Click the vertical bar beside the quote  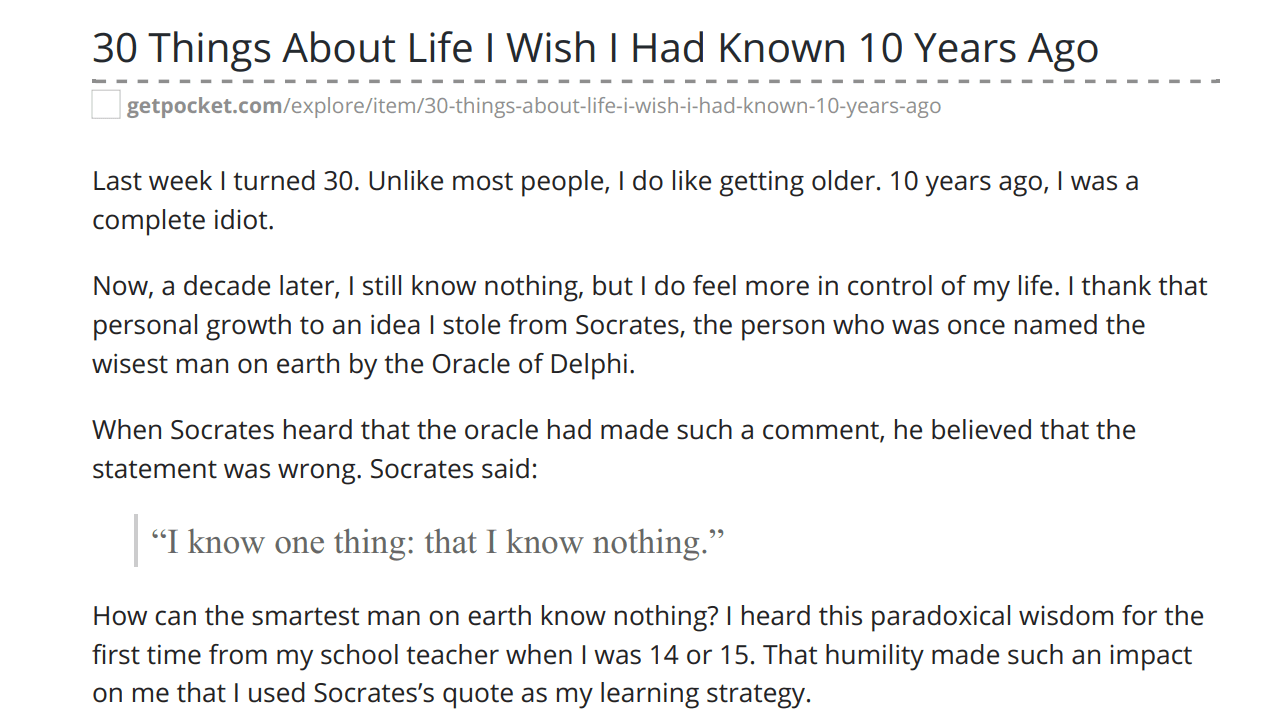(136, 540)
